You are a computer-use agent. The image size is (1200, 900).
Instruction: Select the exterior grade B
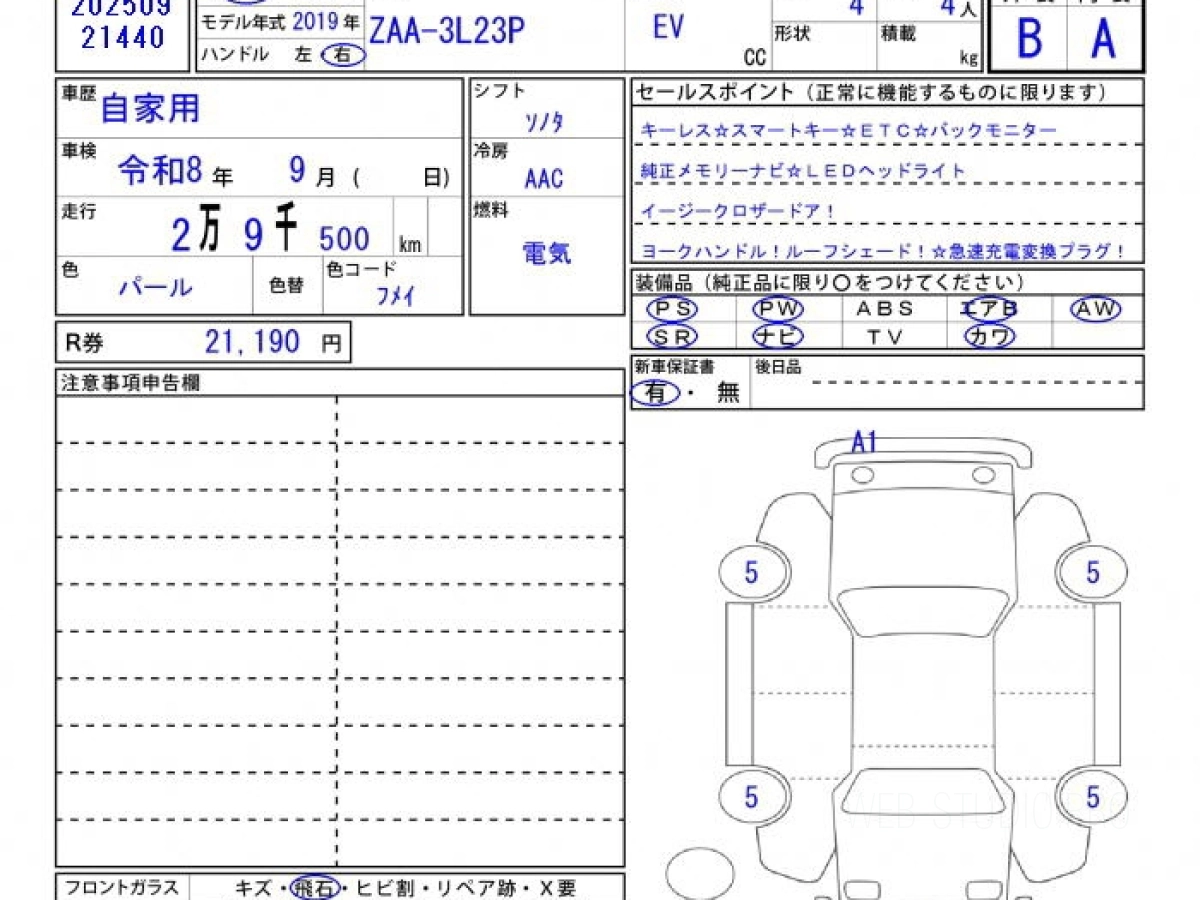coord(1029,40)
